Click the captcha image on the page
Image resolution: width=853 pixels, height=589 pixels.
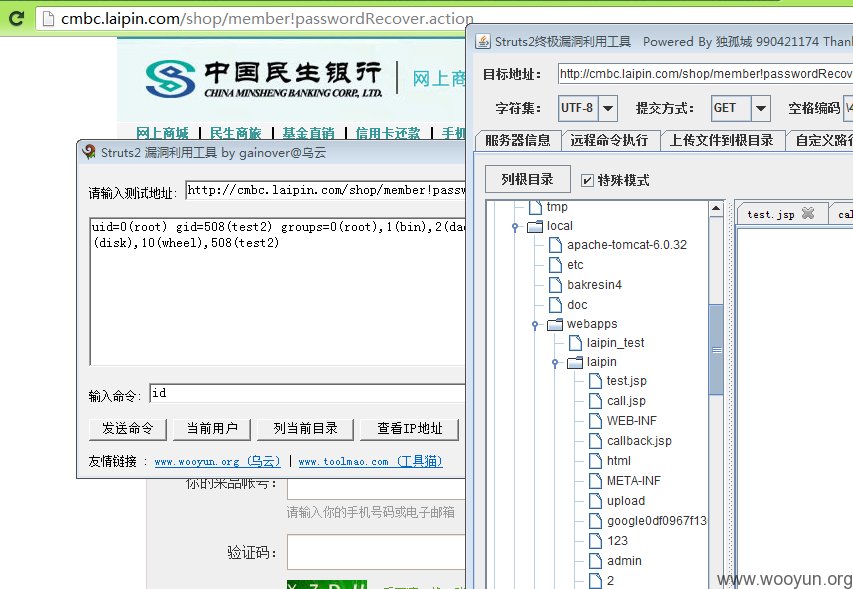point(327,585)
